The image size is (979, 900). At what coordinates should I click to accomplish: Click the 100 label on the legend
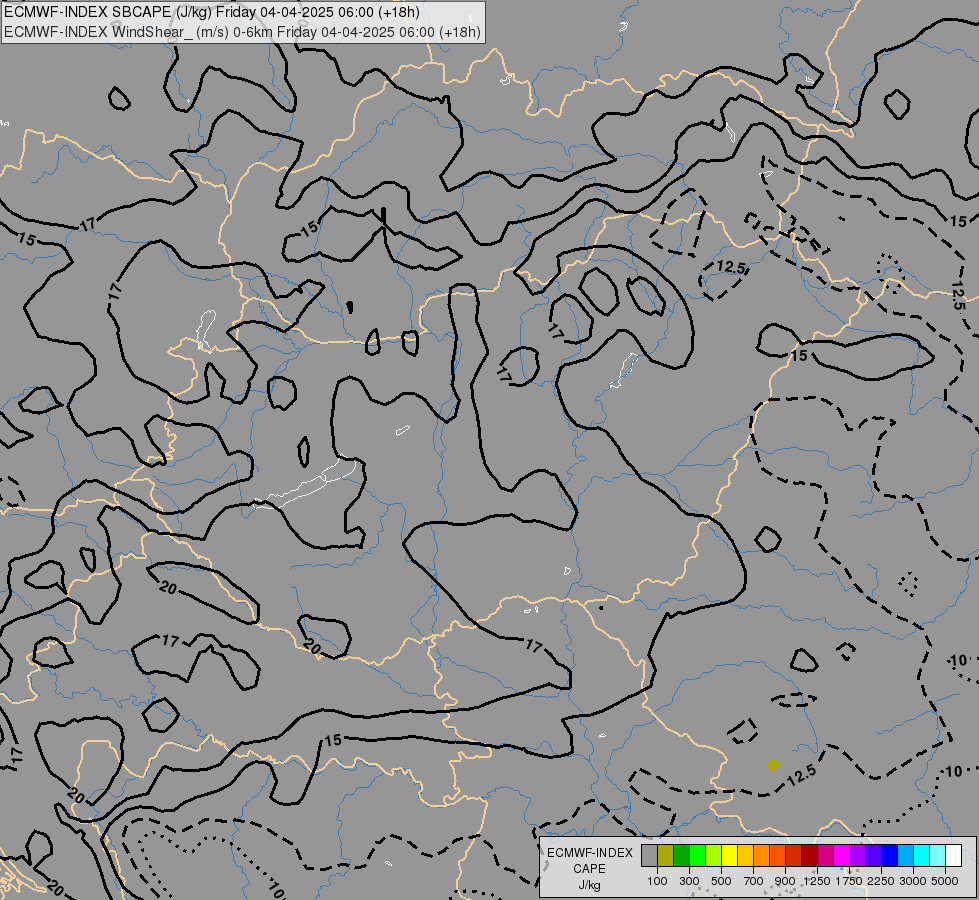tap(657, 881)
